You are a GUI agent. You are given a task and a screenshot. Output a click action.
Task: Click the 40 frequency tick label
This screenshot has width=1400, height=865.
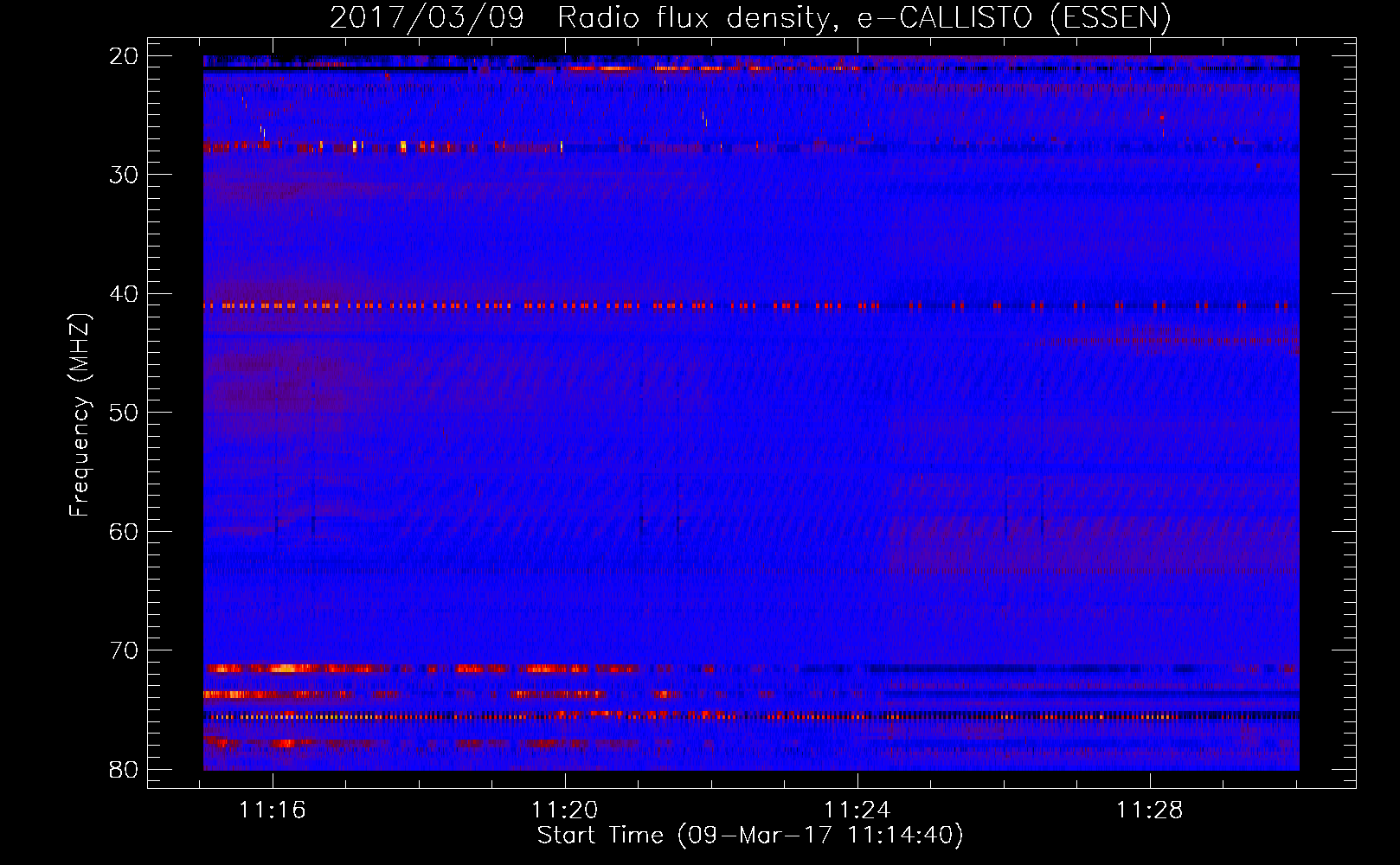click(x=124, y=294)
